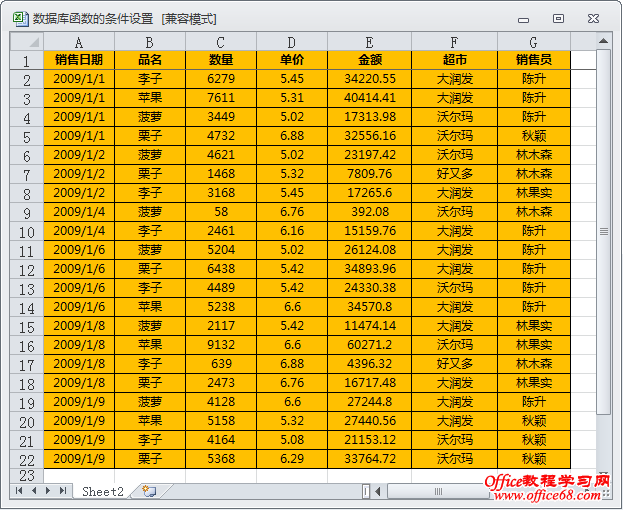Image resolution: width=623 pixels, height=510 pixels.
Task: Select column C header
Action: [221, 42]
